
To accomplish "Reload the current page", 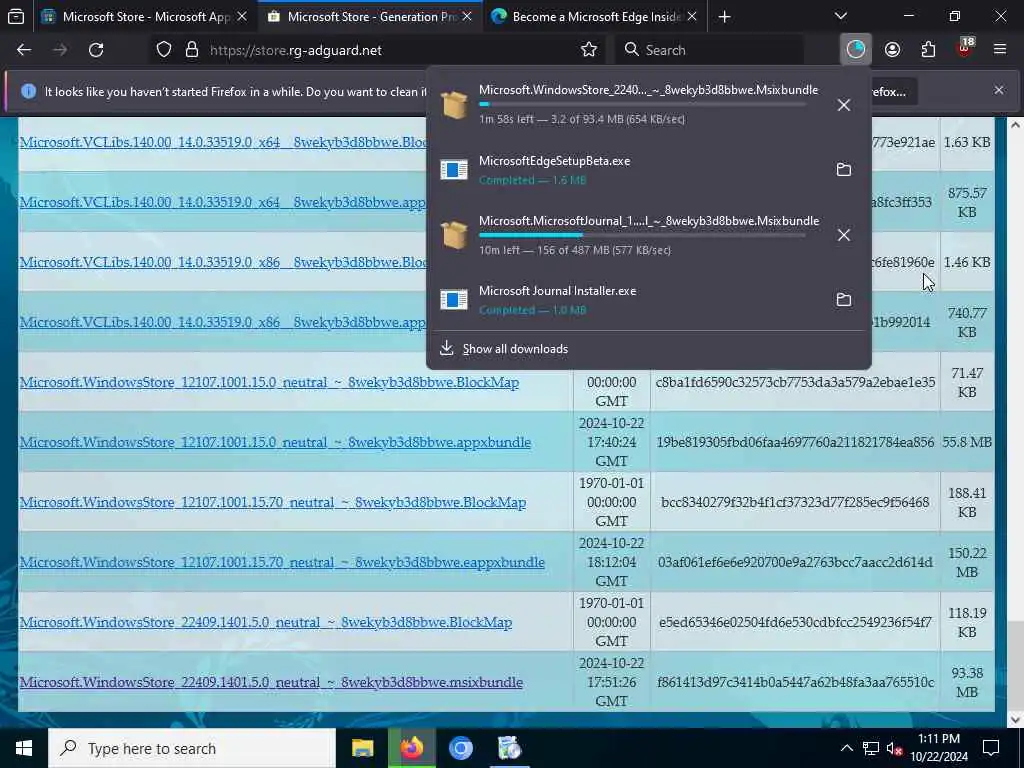I will click(96, 50).
